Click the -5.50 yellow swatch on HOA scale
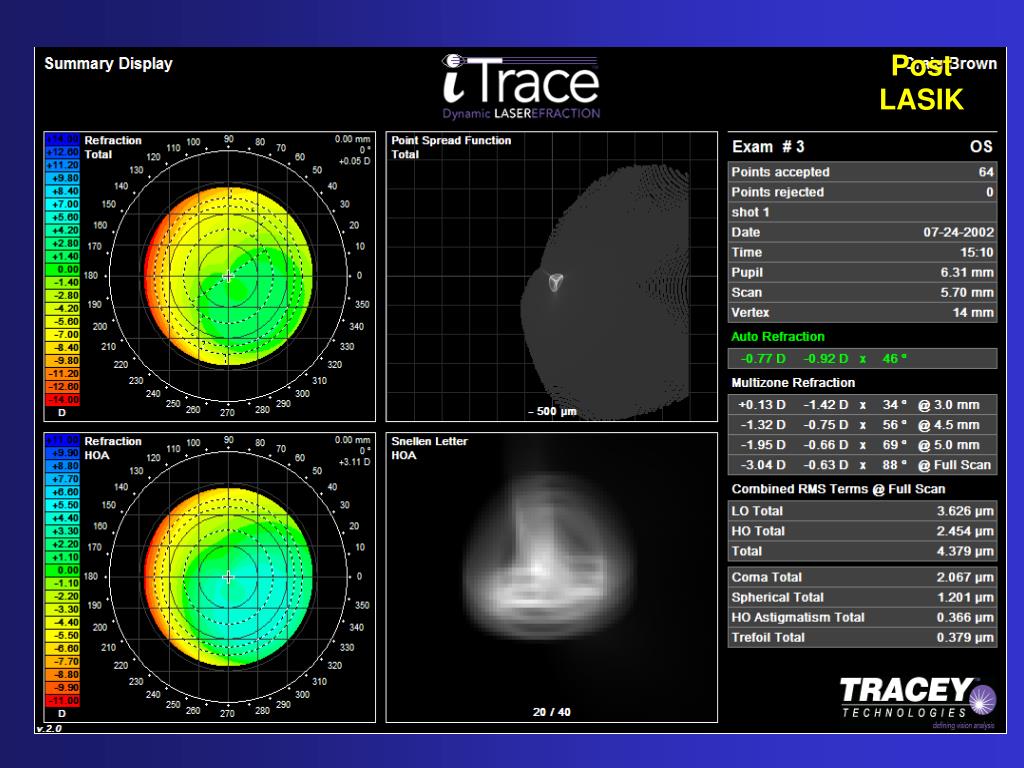This screenshot has height=768, width=1024. tap(62, 635)
